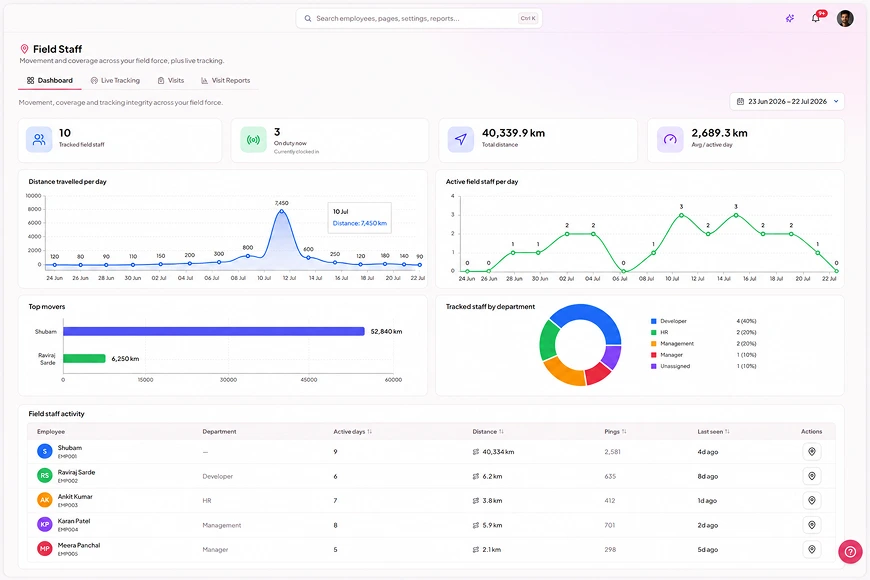
Task: Click the Total distance arrow icon
Action: [461, 139]
